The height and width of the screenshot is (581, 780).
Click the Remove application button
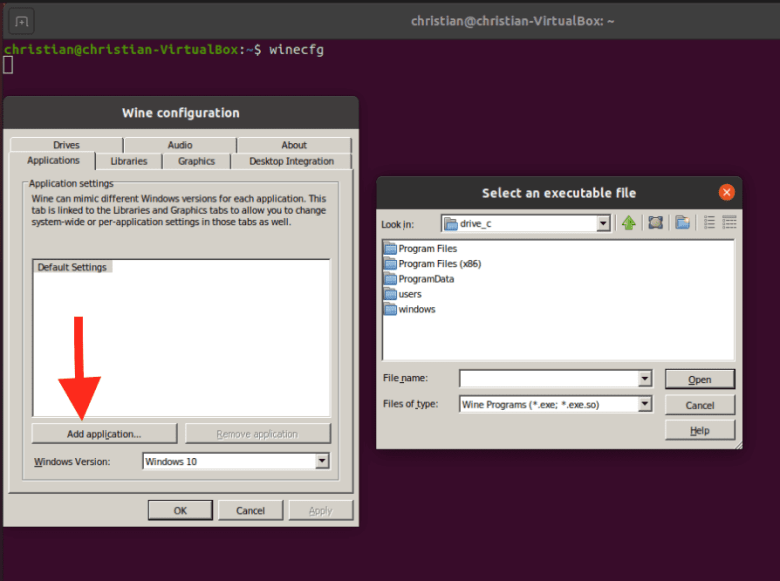pyautogui.click(x=258, y=434)
